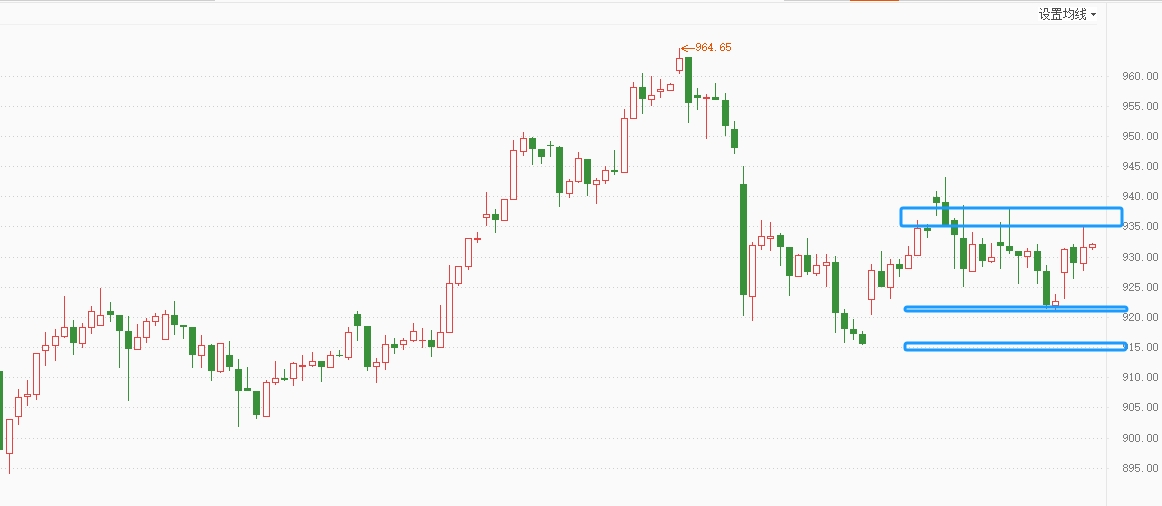Screen dimensions: 1162x506
Task: Select the lowest blue line at 915
Action: click(x=1015, y=347)
